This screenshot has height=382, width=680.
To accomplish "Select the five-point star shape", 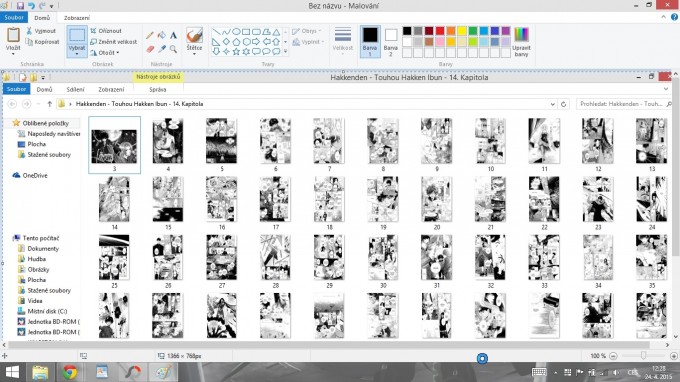I will tap(236, 52).
